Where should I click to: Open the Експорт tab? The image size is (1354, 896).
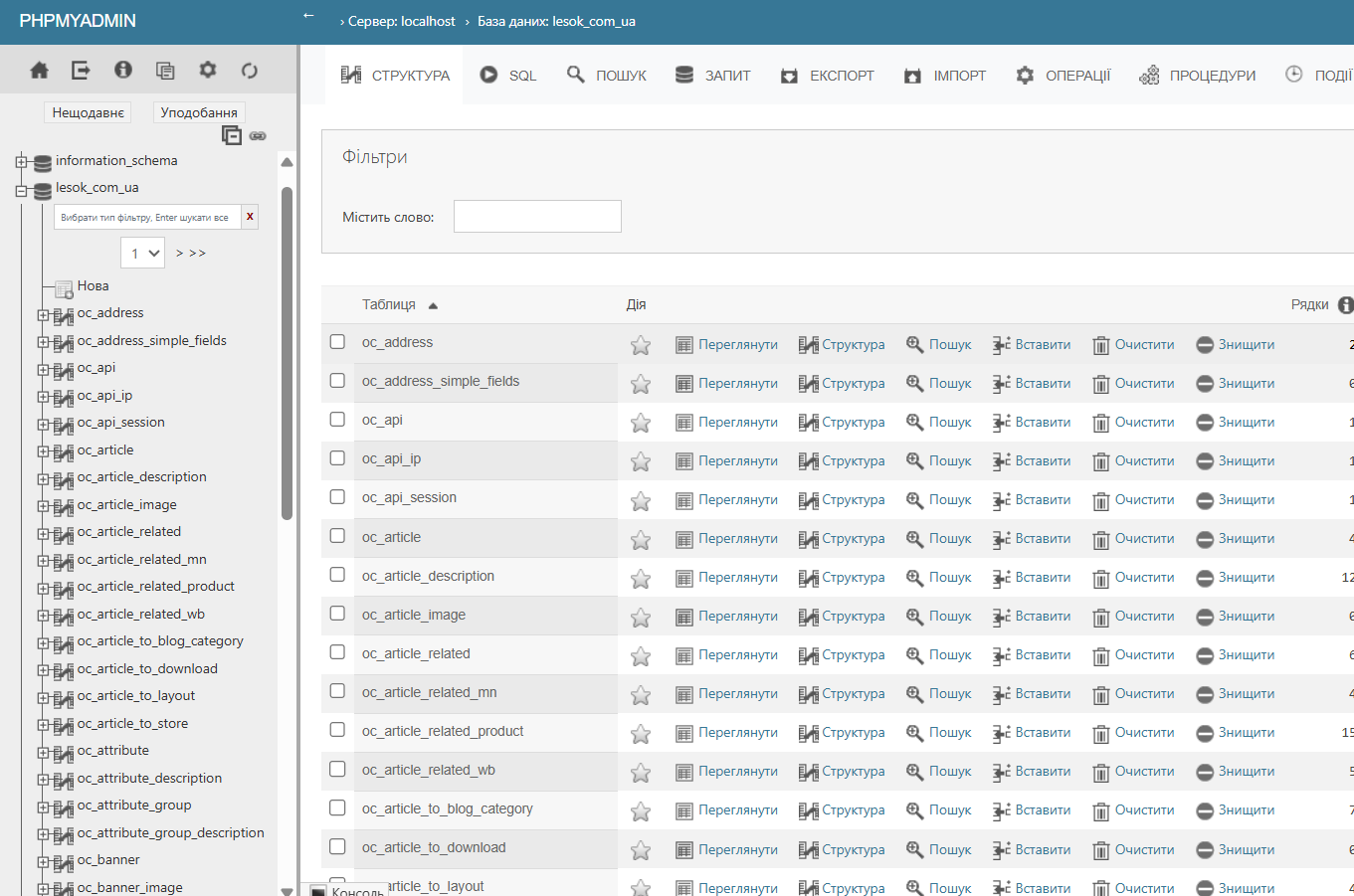[828, 76]
